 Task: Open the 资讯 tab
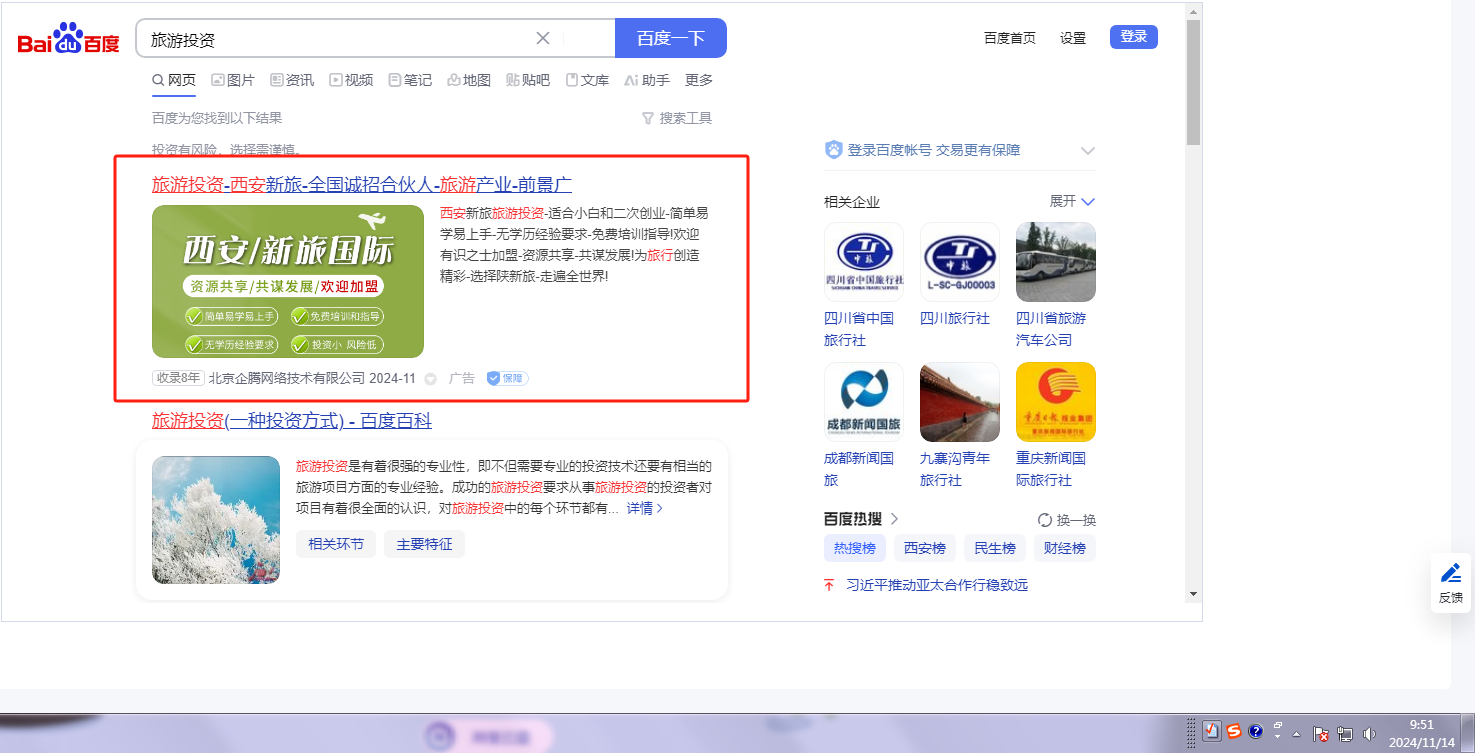click(292, 80)
